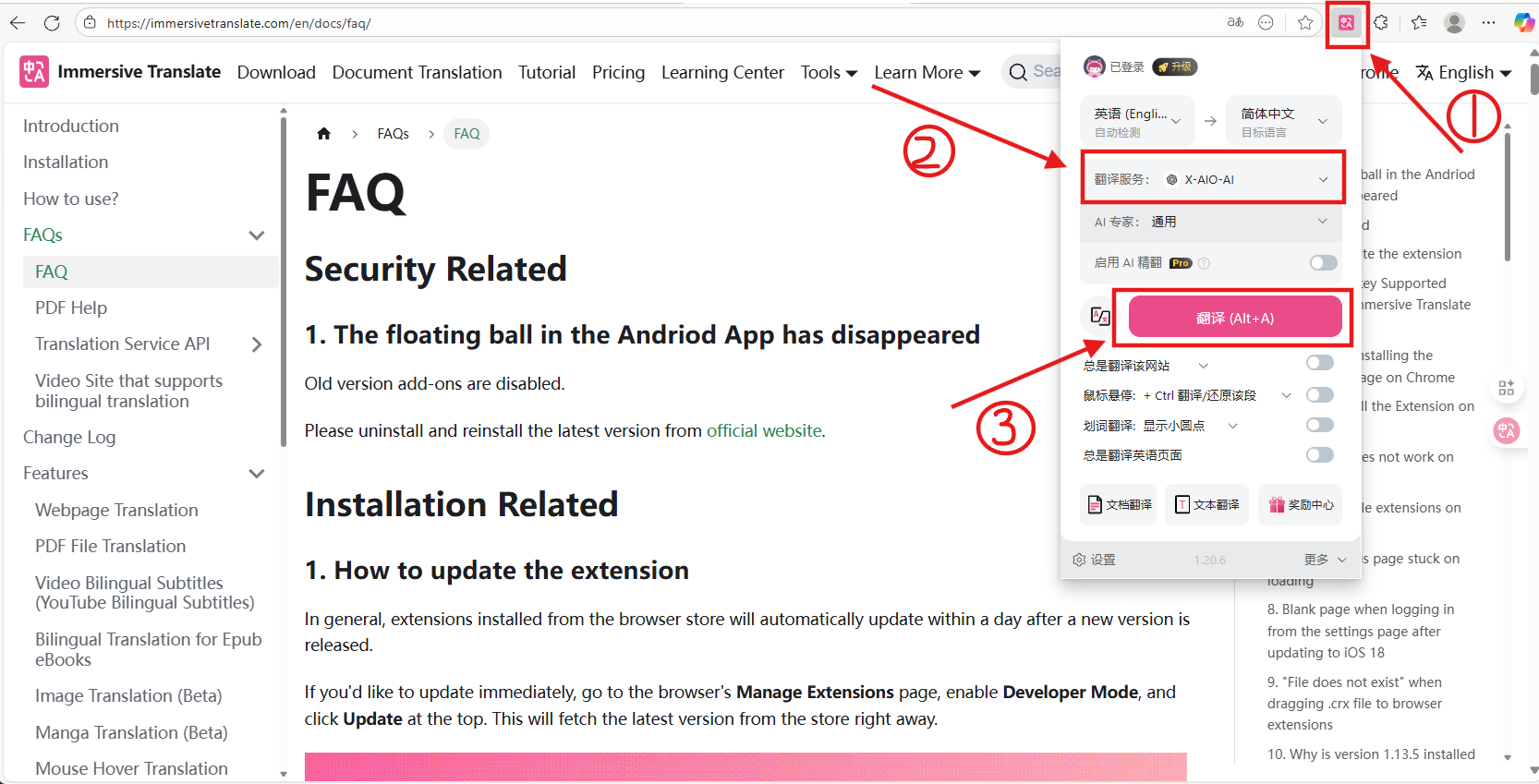Toggle 启用 AI 精翻 switch

pyautogui.click(x=1323, y=263)
